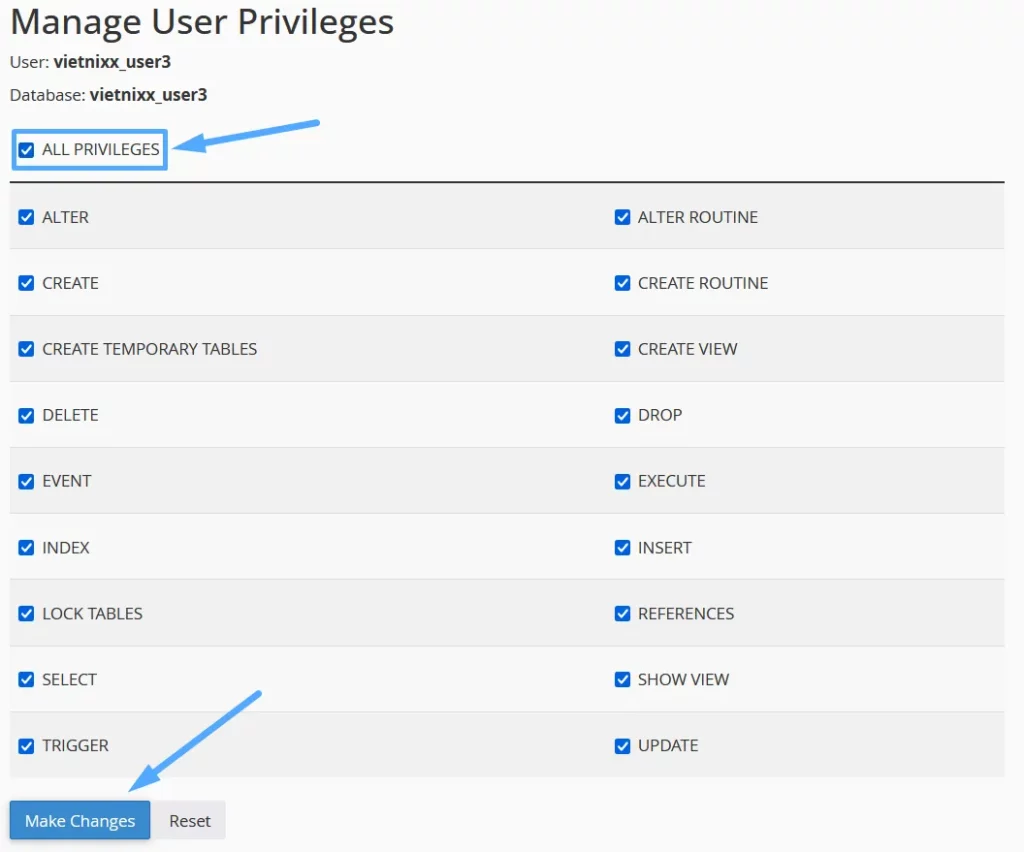Click the Make Changes button
This screenshot has height=852, width=1024.
pyautogui.click(x=79, y=820)
